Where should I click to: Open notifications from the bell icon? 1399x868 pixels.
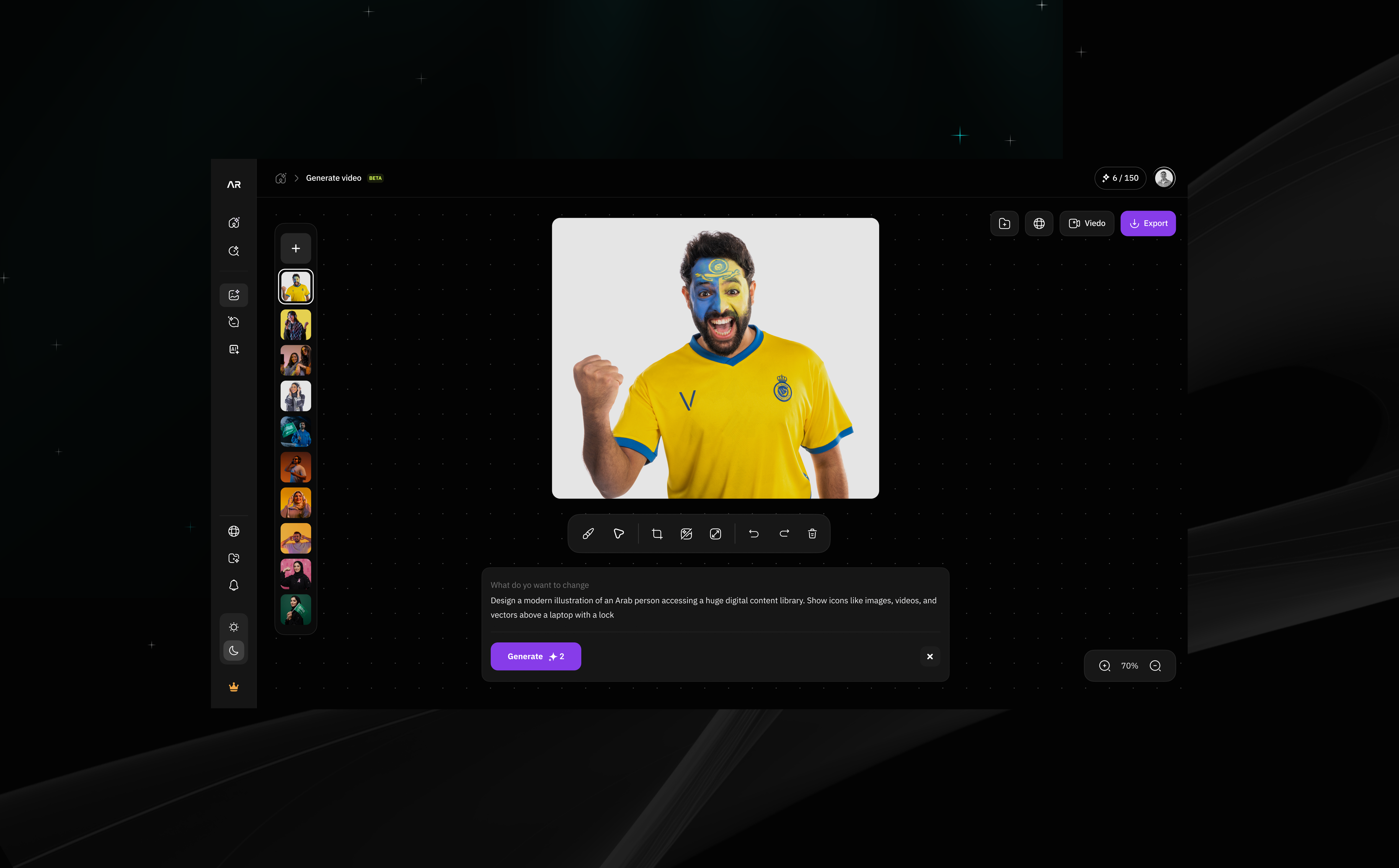click(234, 584)
